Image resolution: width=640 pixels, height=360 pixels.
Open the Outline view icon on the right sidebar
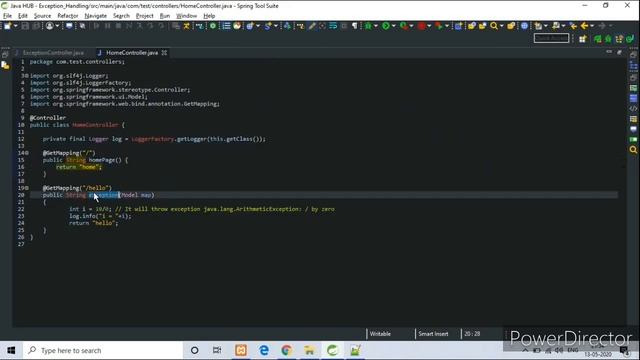pyautogui.click(x=633, y=65)
